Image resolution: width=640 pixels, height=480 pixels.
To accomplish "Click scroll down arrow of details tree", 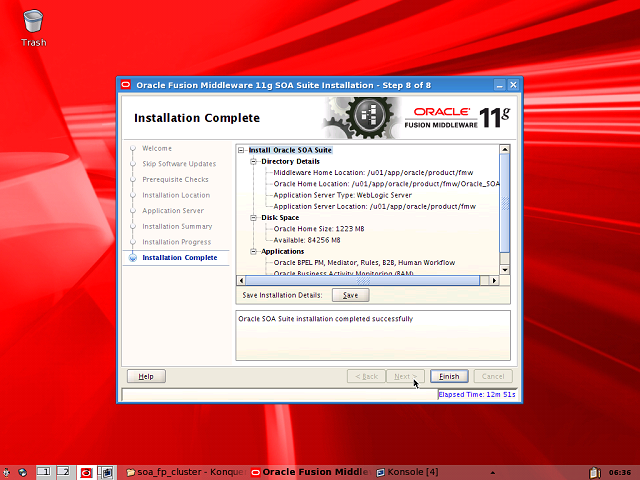I will (505, 270).
